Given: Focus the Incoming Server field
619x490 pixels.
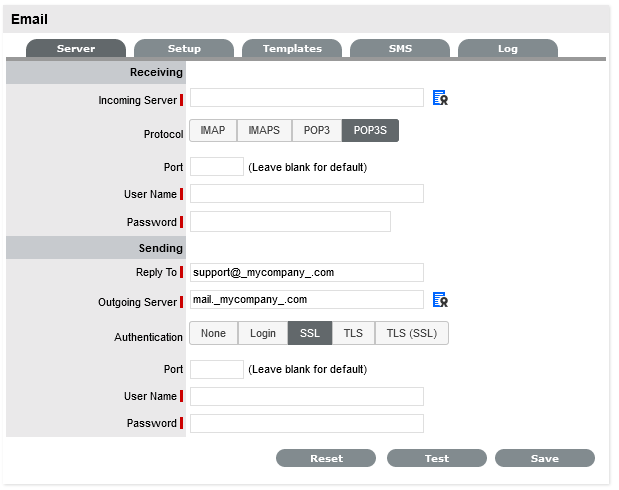Looking at the screenshot, I should point(307,98).
